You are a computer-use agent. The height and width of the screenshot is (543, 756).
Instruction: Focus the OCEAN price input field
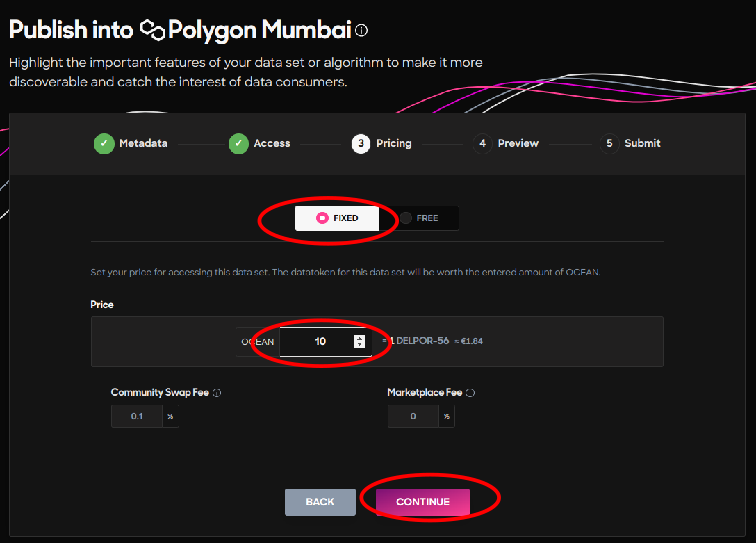pos(325,342)
